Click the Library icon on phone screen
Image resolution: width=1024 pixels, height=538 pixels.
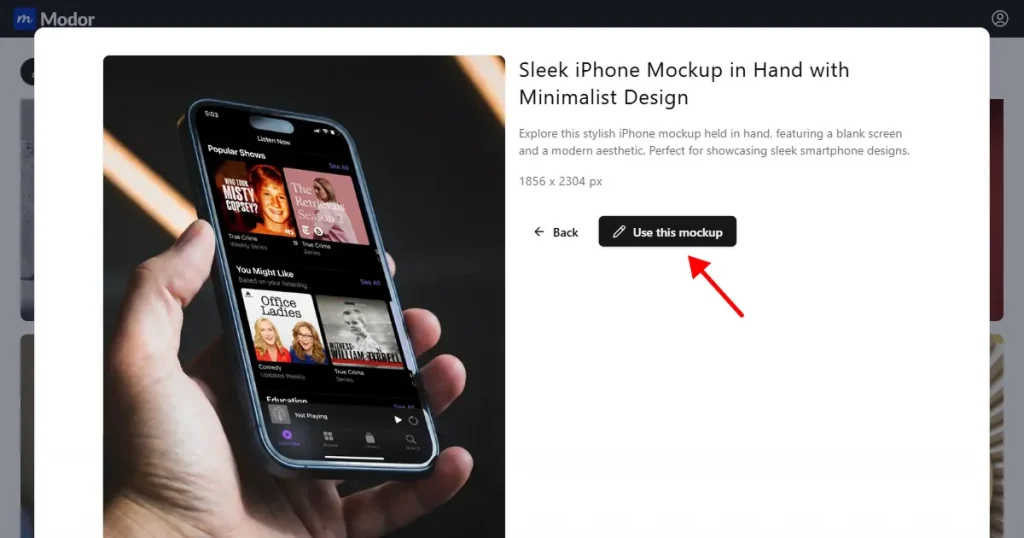click(x=370, y=437)
